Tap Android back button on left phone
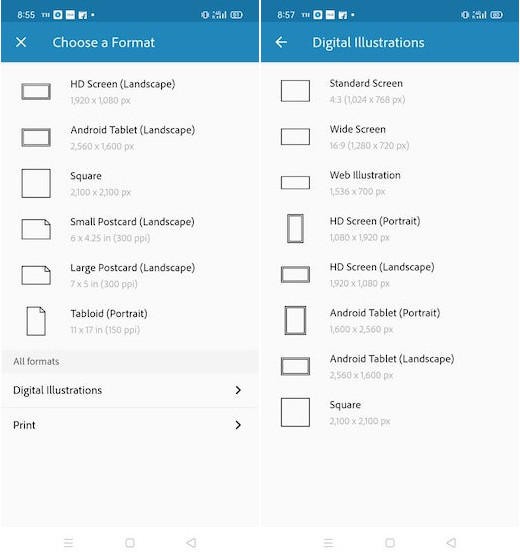Screen dimensions: 520x560 191,543
